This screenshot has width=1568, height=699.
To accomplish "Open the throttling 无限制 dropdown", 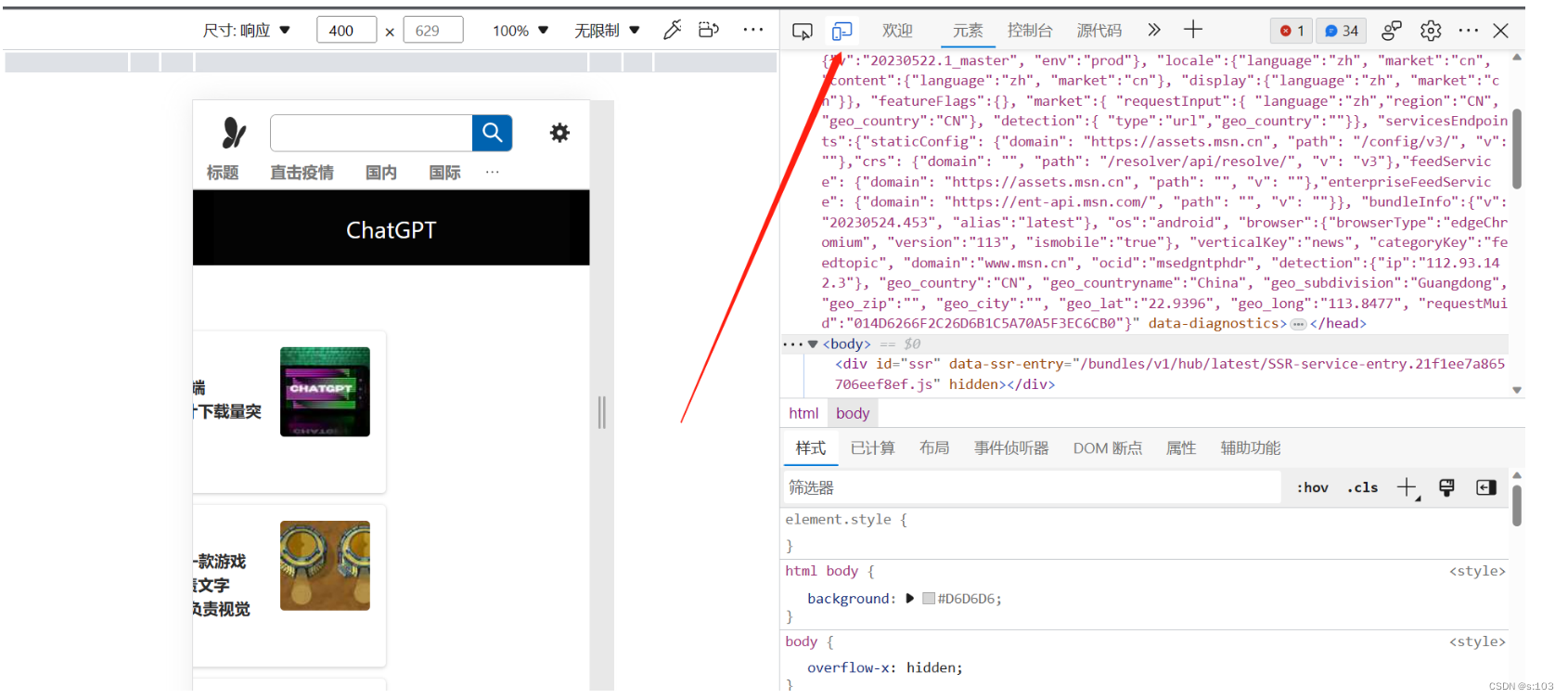I will tap(607, 31).
